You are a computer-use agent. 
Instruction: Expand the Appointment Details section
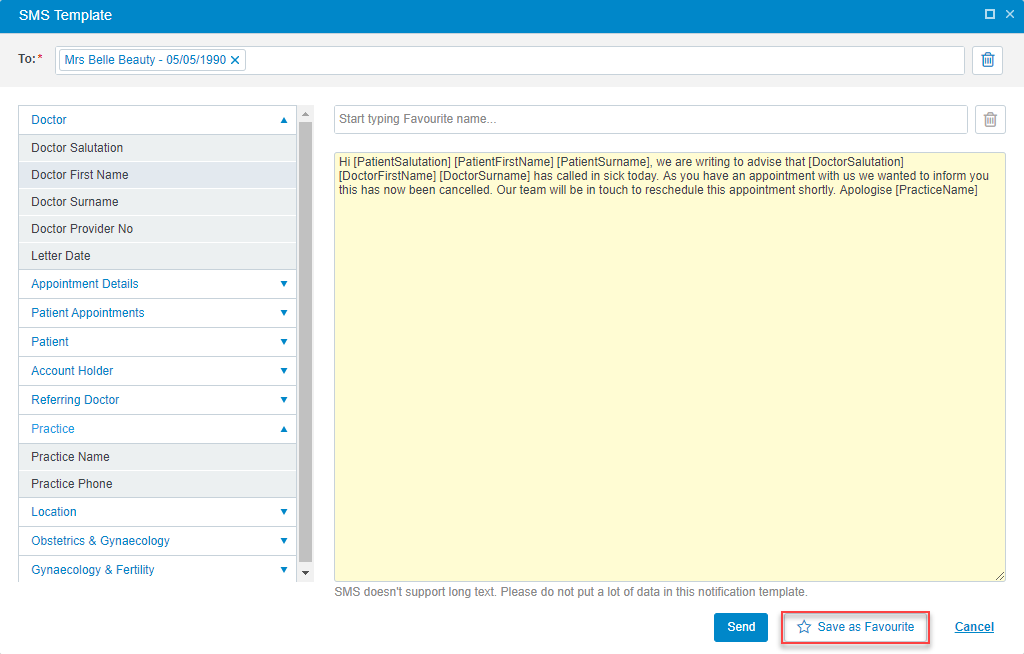157,284
